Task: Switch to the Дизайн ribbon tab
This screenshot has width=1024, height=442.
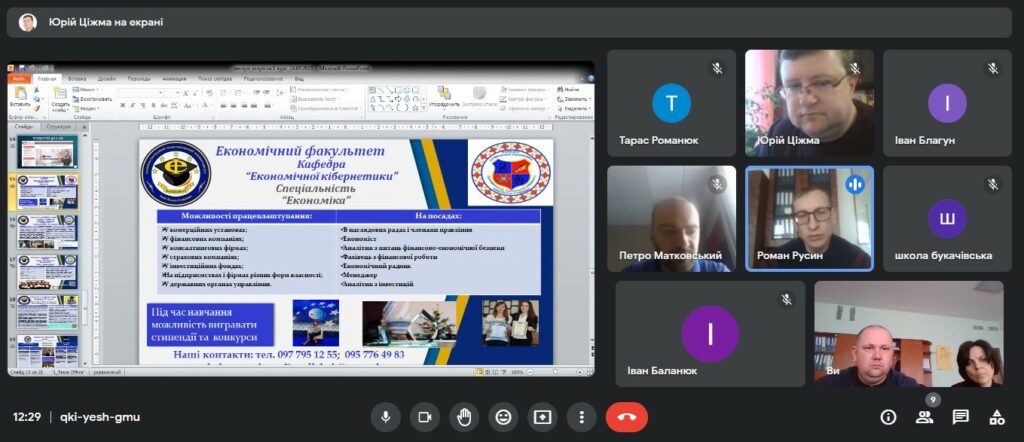Action: pyautogui.click(x=107, y=78)
